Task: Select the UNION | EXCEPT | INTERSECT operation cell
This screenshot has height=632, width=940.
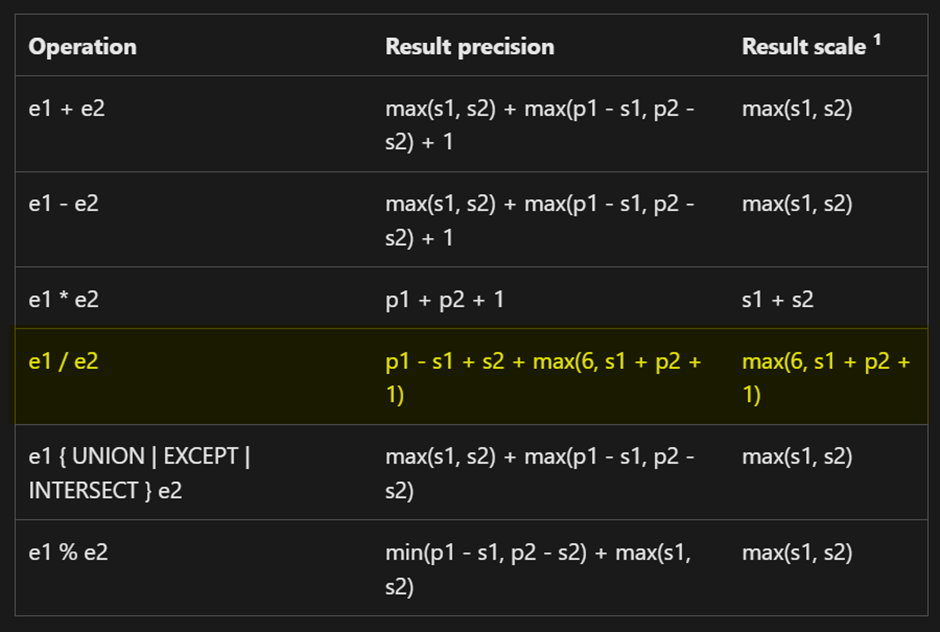Action: [139, 474]
